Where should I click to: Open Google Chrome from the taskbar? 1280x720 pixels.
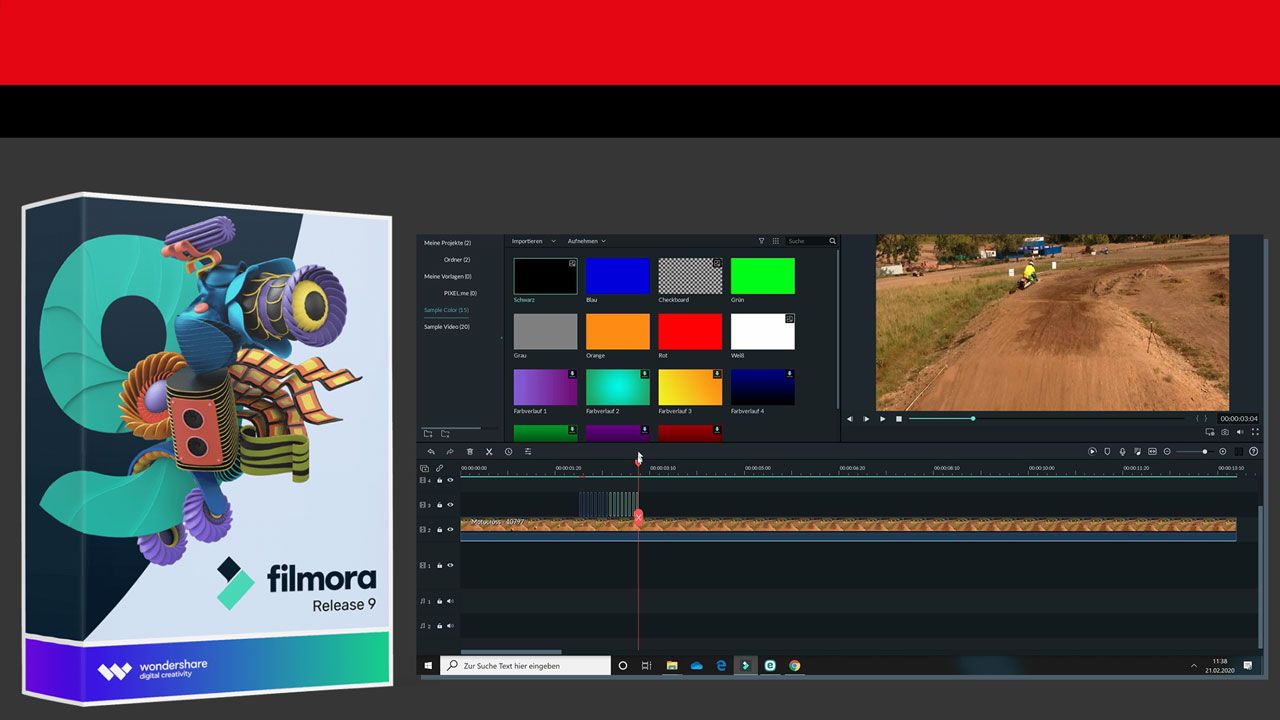pyautogui.click(x=795, y=665)
